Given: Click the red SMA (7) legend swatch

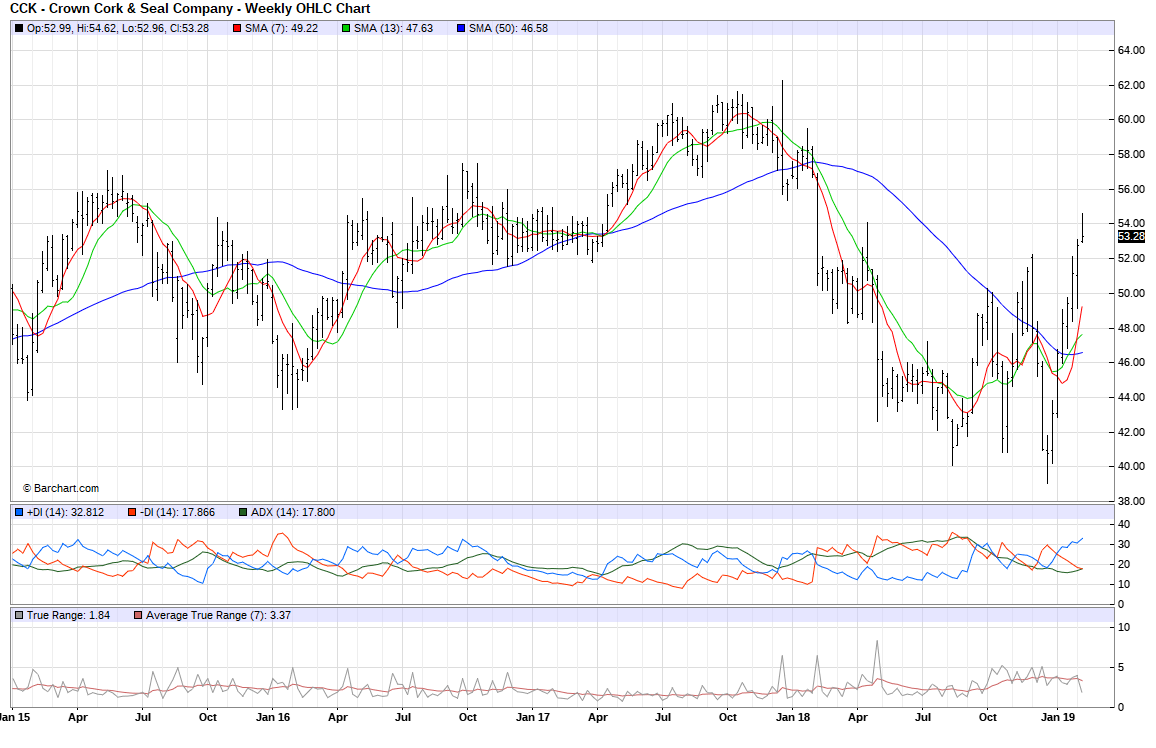Looking at the screenshot, I should (237, 29).
